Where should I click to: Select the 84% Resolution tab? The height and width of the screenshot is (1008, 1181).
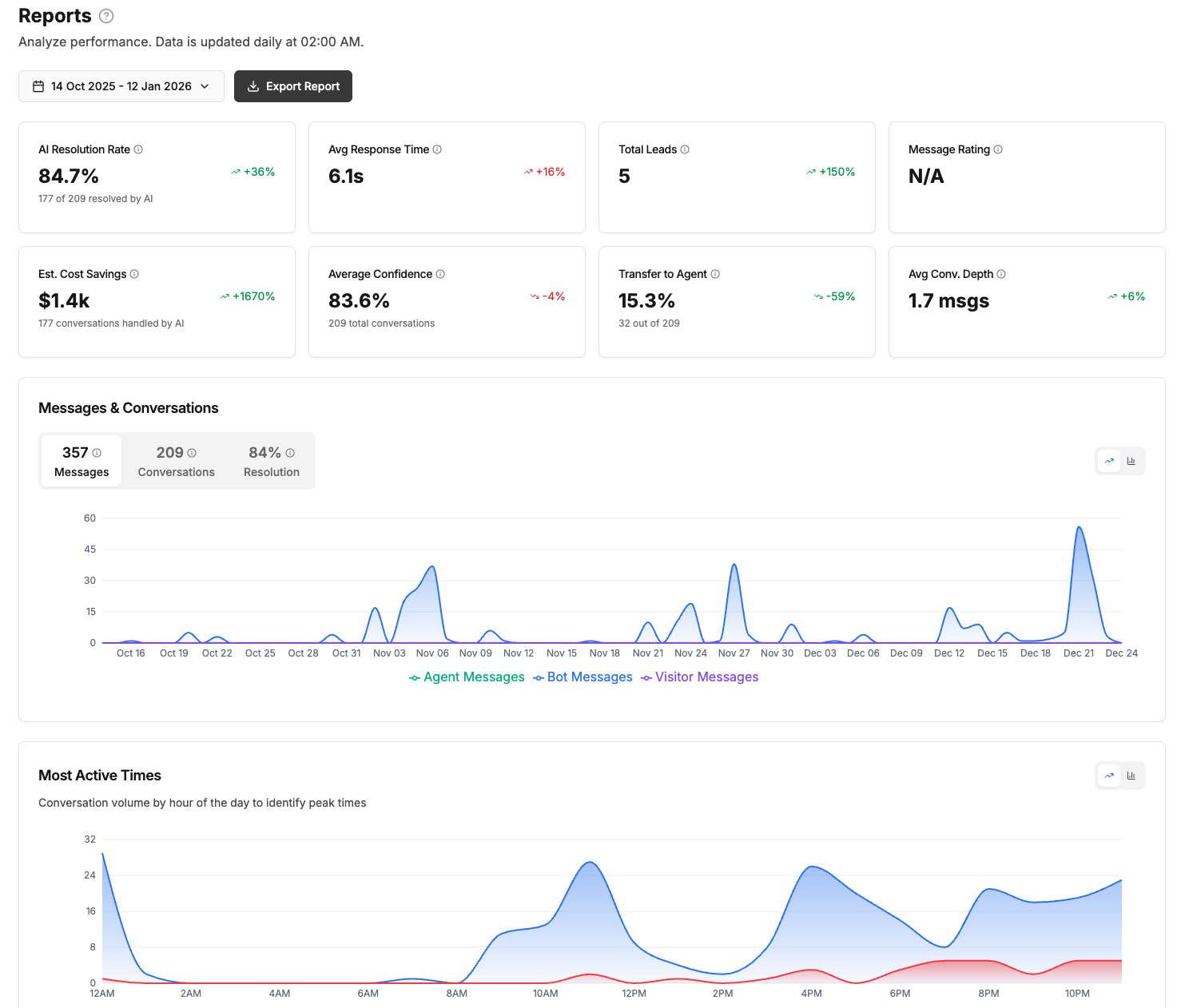(x=270, y=461)
